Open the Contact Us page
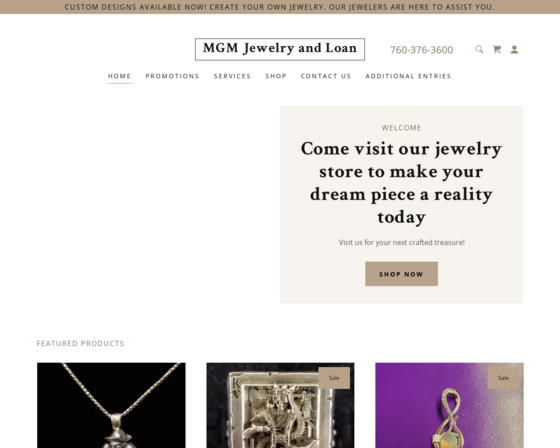 coord(326,76)
